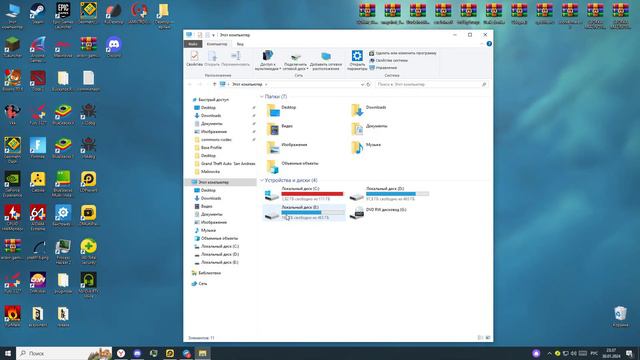
Task: Select Discord desktop shortcut
Action: [x=113, y=47]
